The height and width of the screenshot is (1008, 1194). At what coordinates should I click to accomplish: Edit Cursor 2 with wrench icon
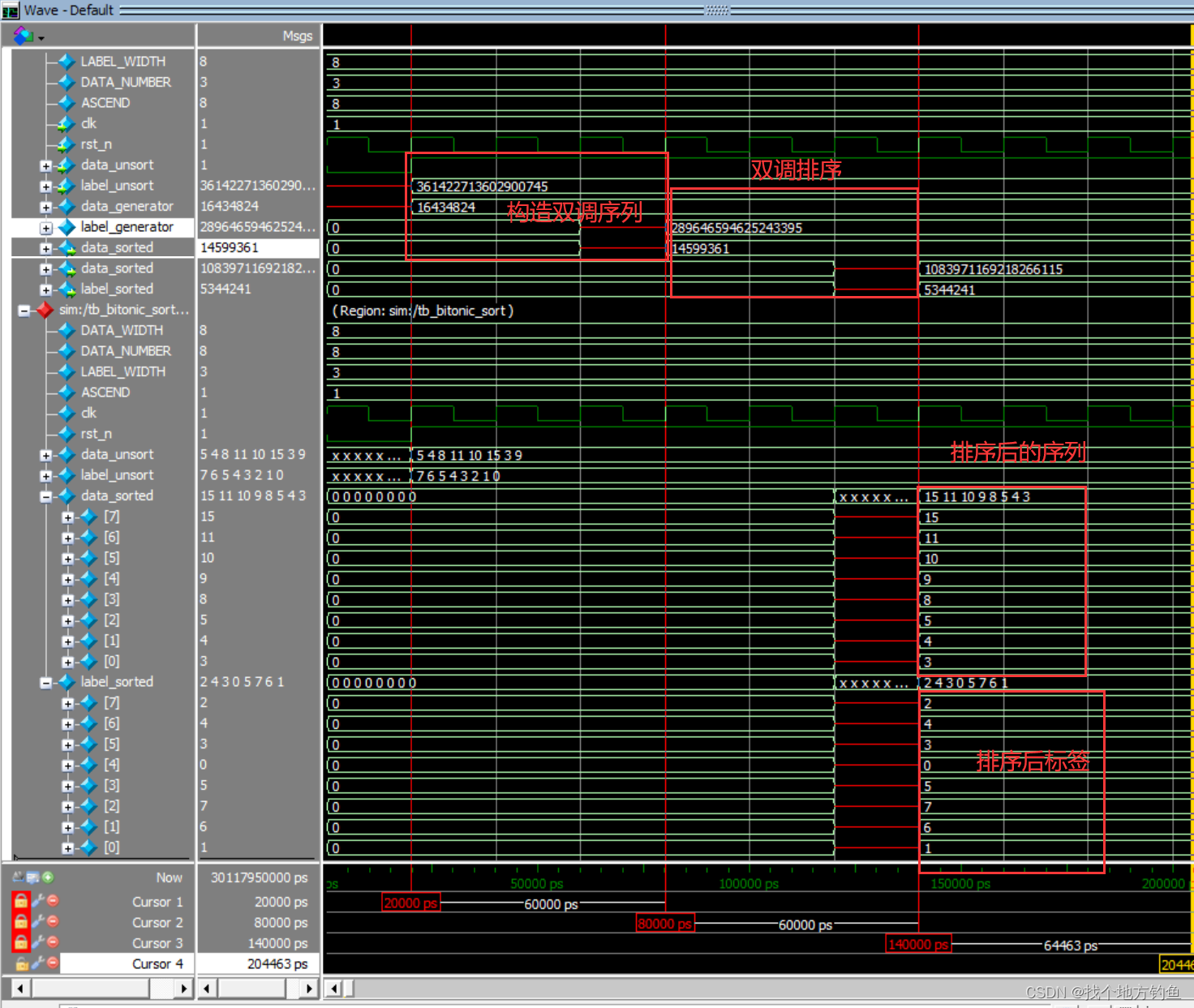coord(37,922)
